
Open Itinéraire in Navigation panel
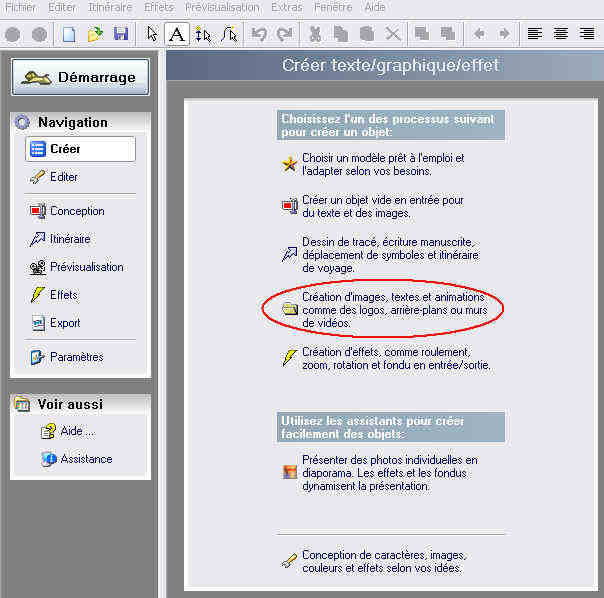pyautogui.click(x=60, y=239)
